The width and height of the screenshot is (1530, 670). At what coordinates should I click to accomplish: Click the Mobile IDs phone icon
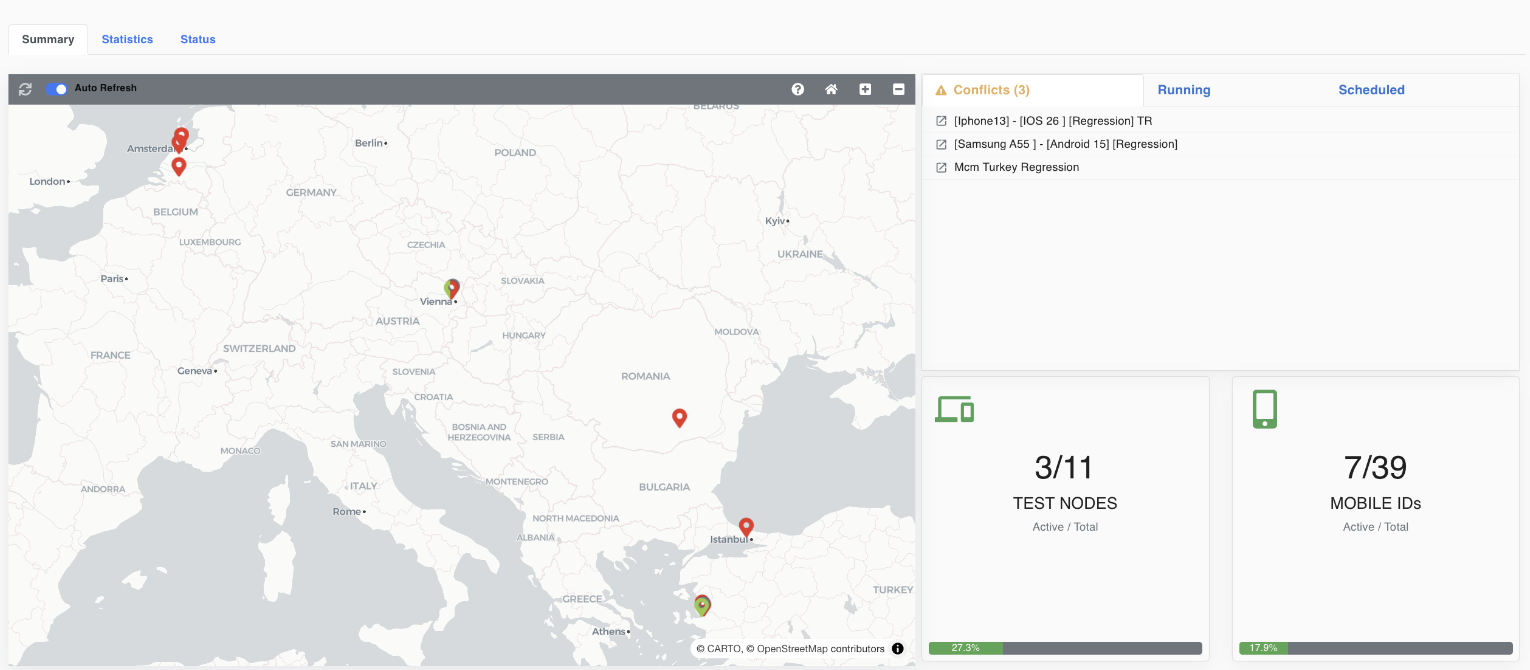tap(1265, 409)
